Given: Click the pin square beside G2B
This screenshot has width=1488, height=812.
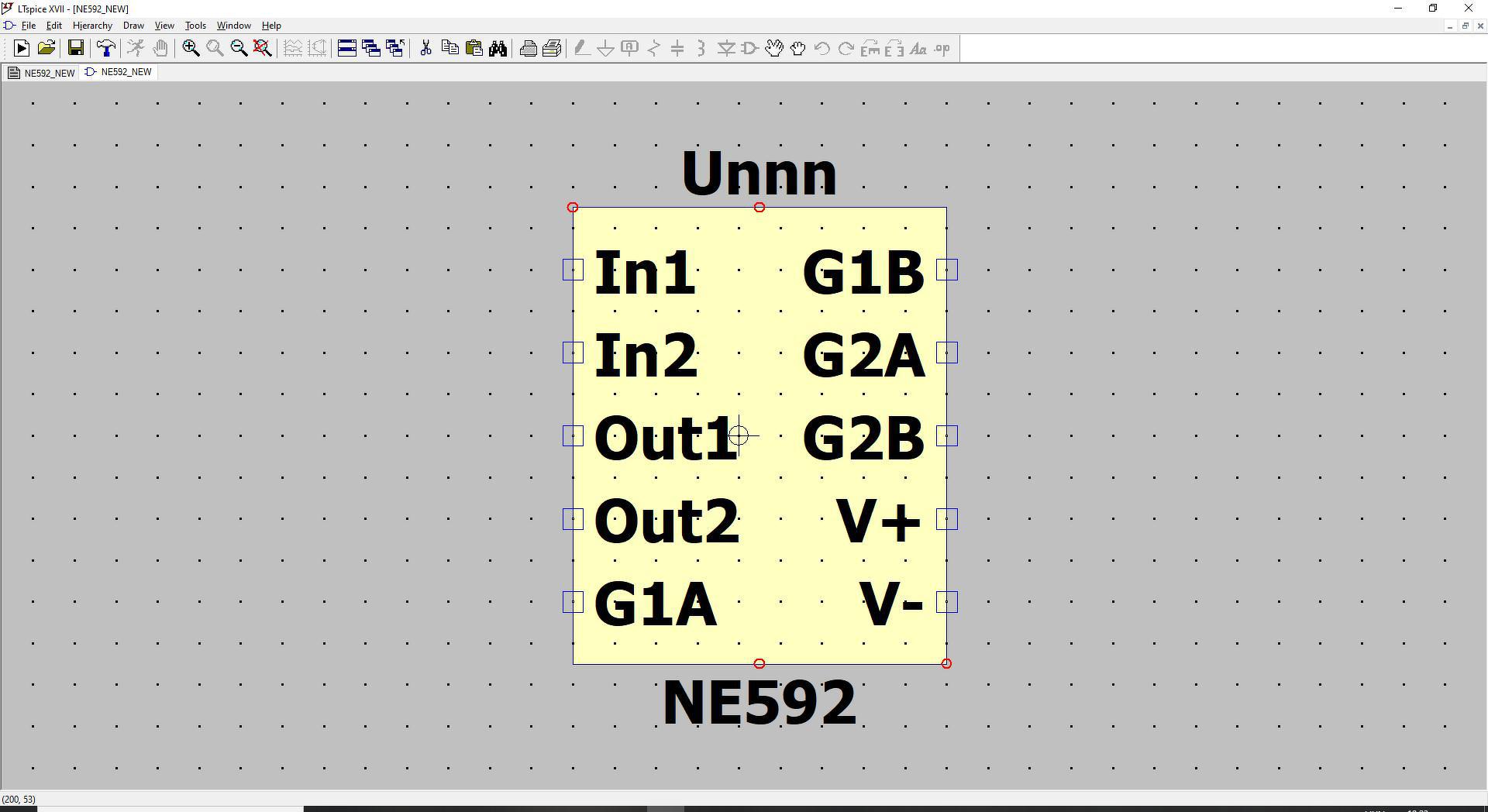Looking at the screenshot, I should (947, 435).
